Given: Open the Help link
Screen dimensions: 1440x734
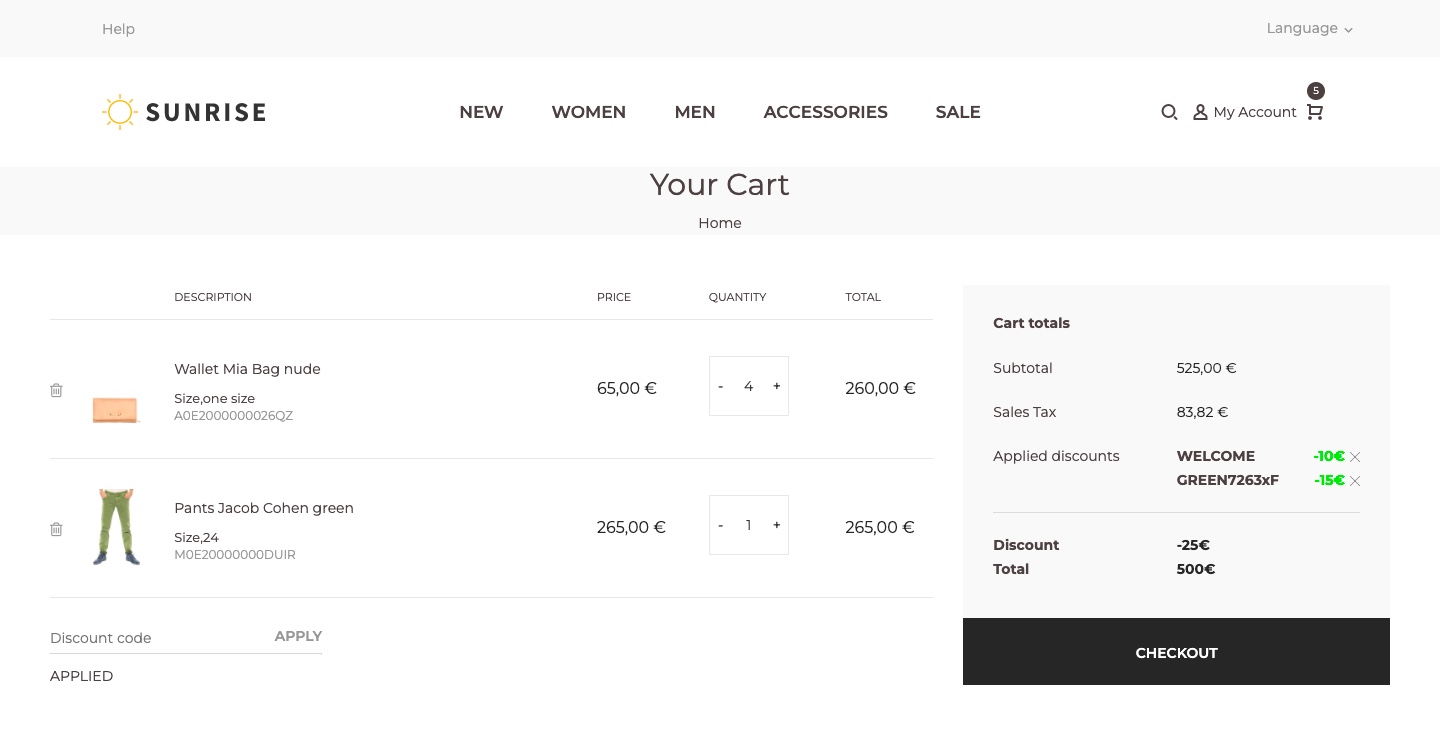Looking at the screenshot, I should (118, 29).
